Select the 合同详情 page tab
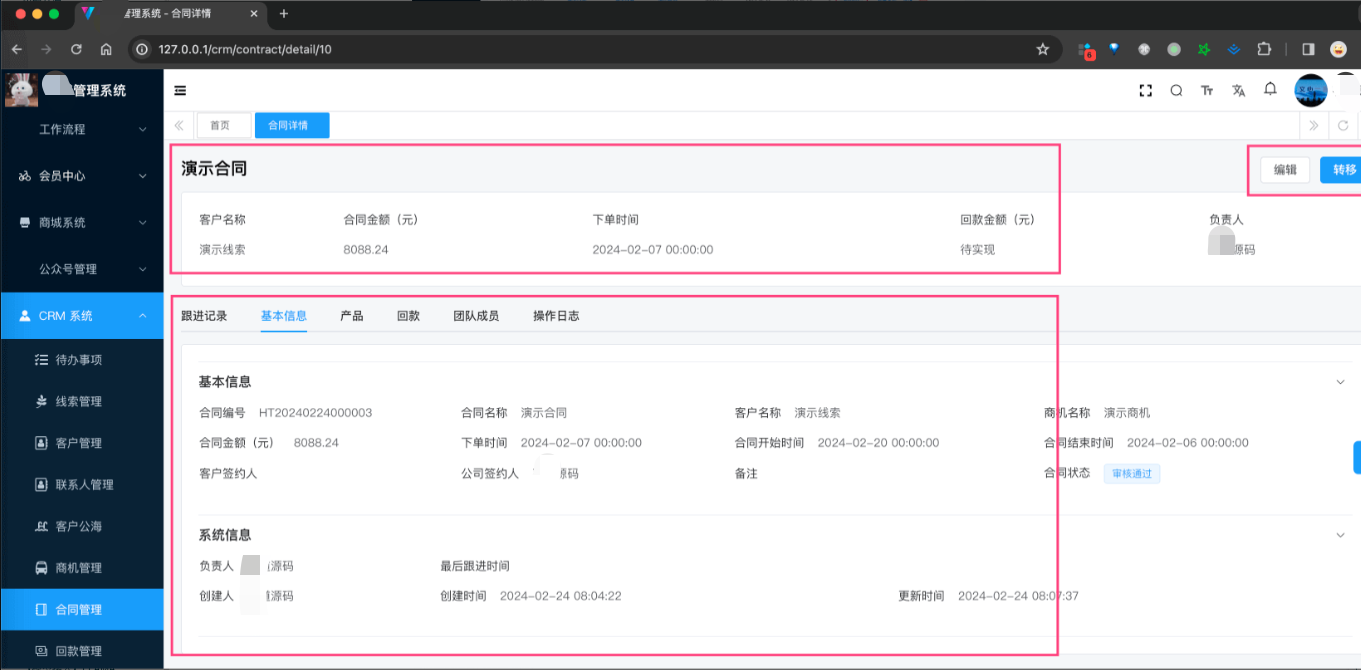 292,125
